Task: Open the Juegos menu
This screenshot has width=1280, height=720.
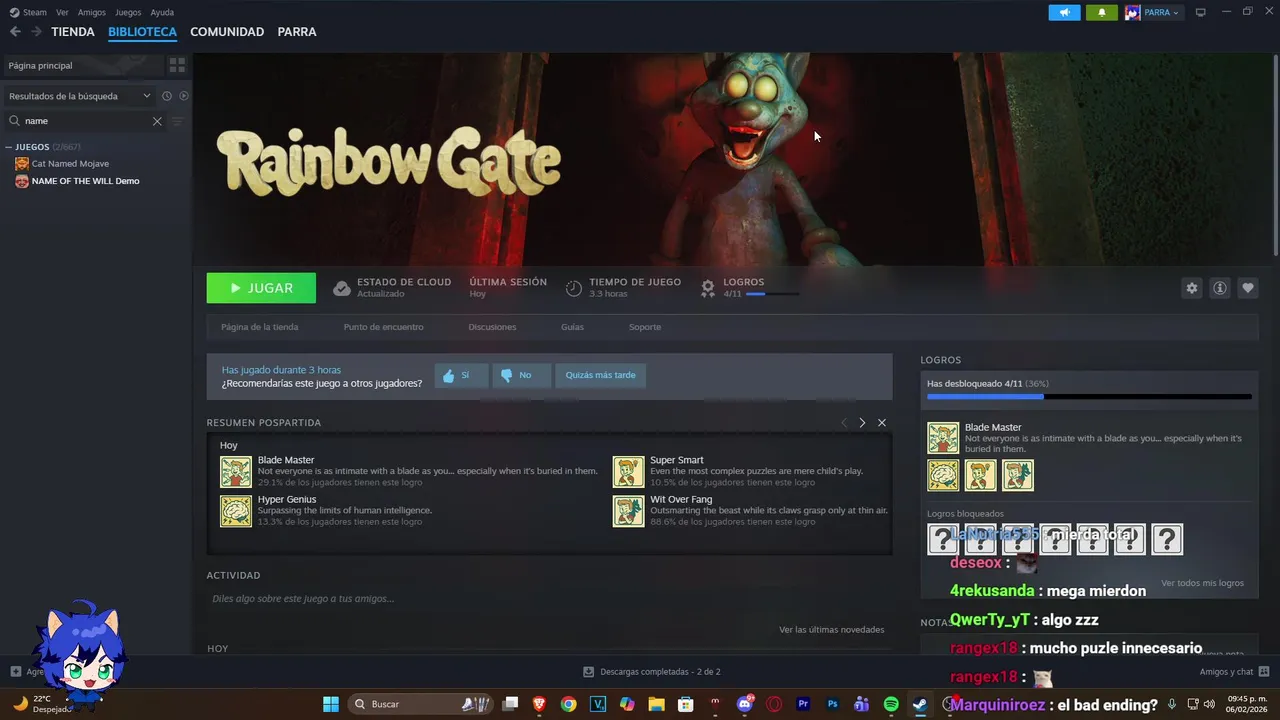Action: [128, 13]
